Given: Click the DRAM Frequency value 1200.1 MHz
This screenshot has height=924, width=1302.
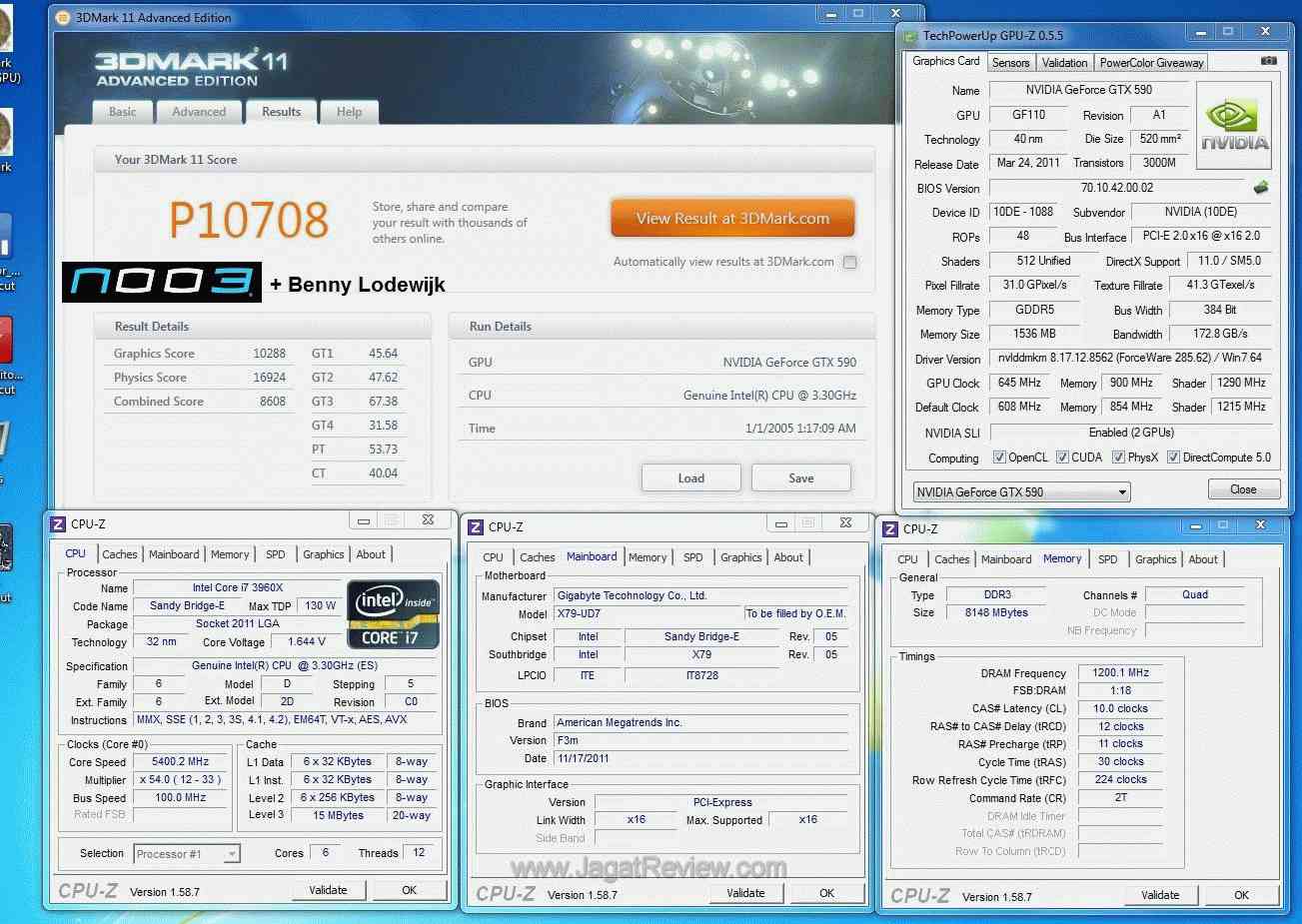Looking at the screenshot, I should point(1120,673).
